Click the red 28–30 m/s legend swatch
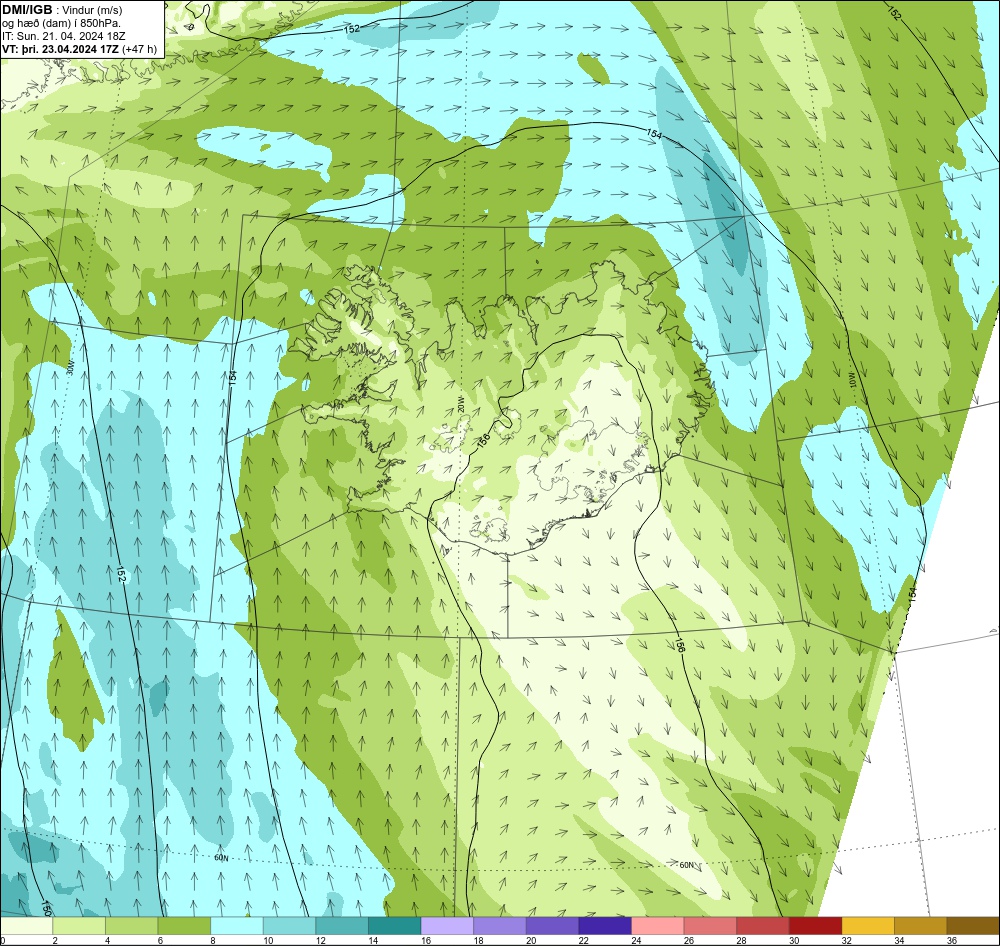 point(763,926)
